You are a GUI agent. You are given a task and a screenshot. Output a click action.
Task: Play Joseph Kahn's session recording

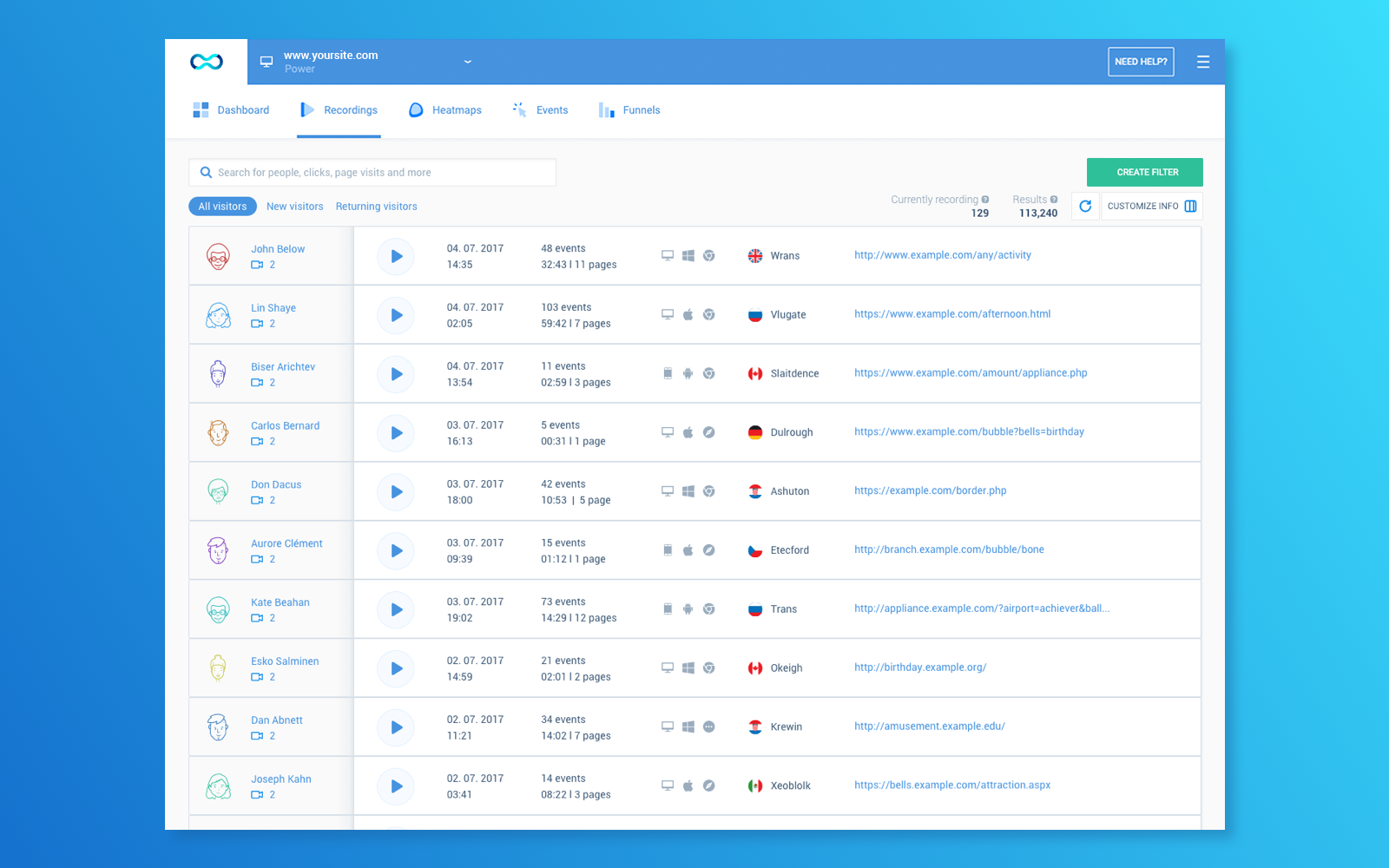pos(396,786)
